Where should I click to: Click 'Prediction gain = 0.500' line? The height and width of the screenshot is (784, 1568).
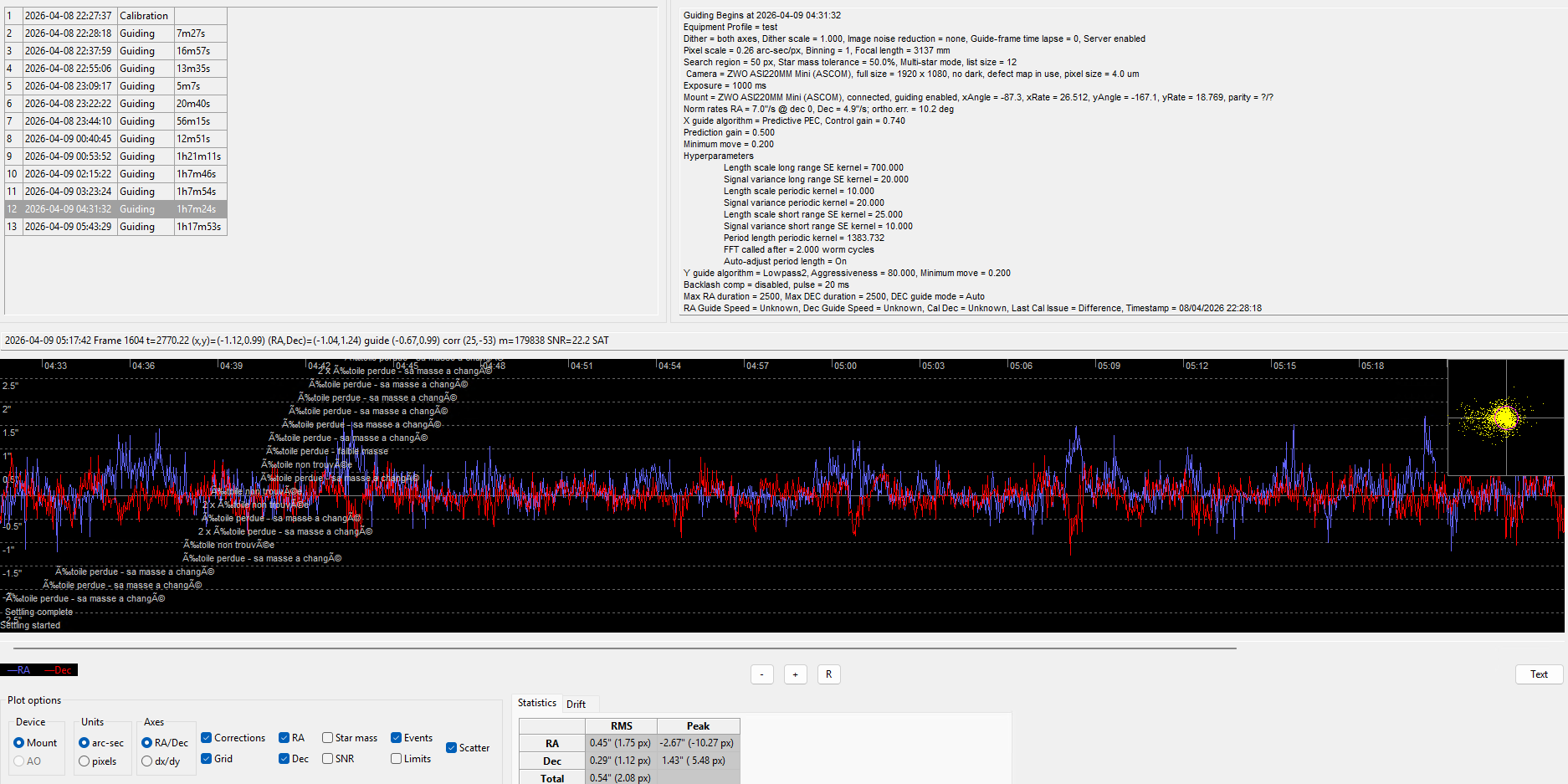729,132
